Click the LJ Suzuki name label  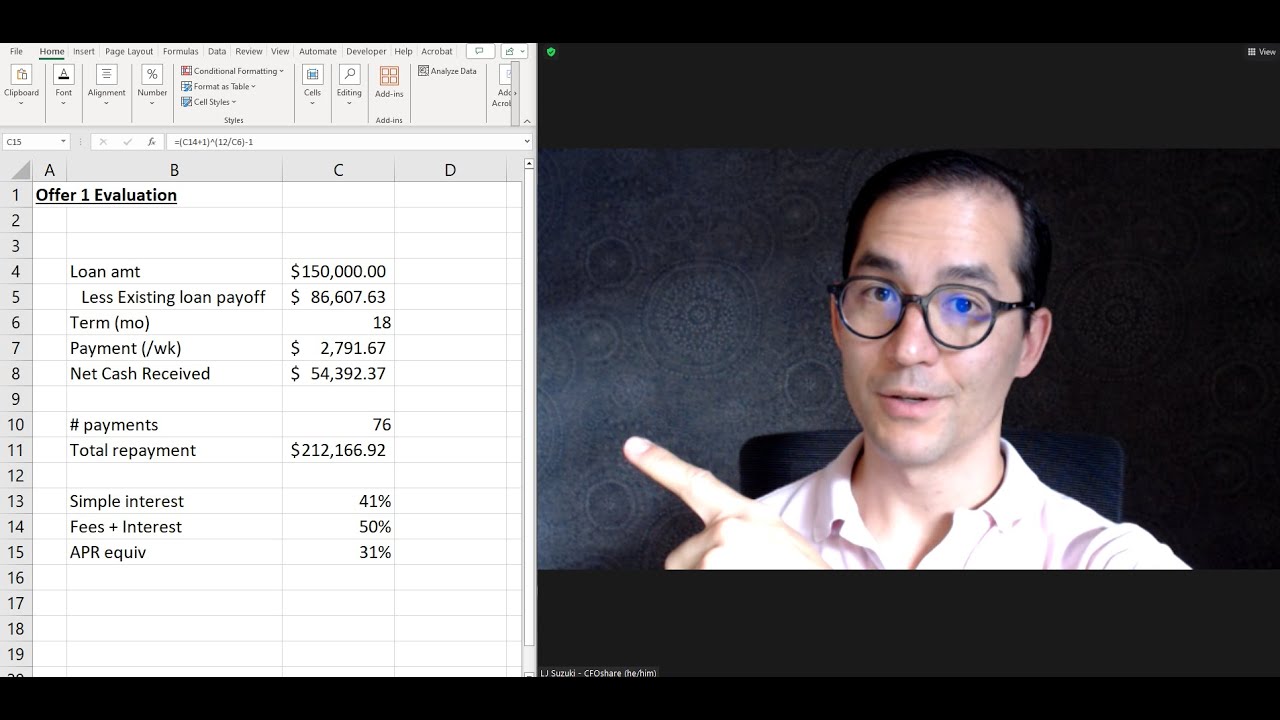click(x=598, y=673)
